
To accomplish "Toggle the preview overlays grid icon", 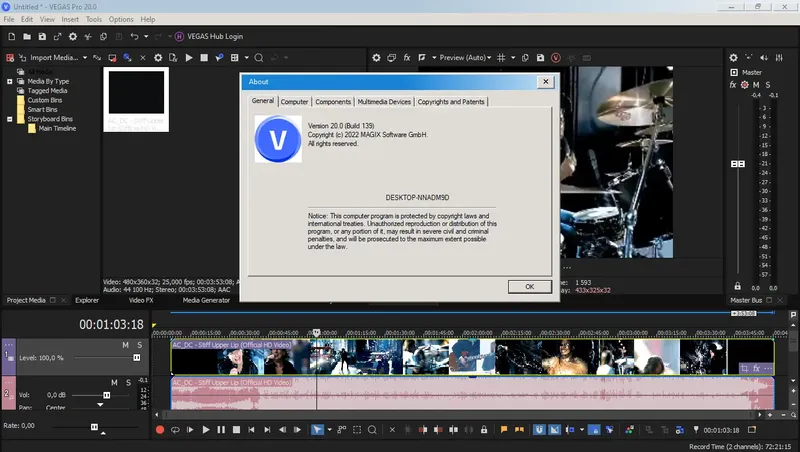I will [502, 58].
